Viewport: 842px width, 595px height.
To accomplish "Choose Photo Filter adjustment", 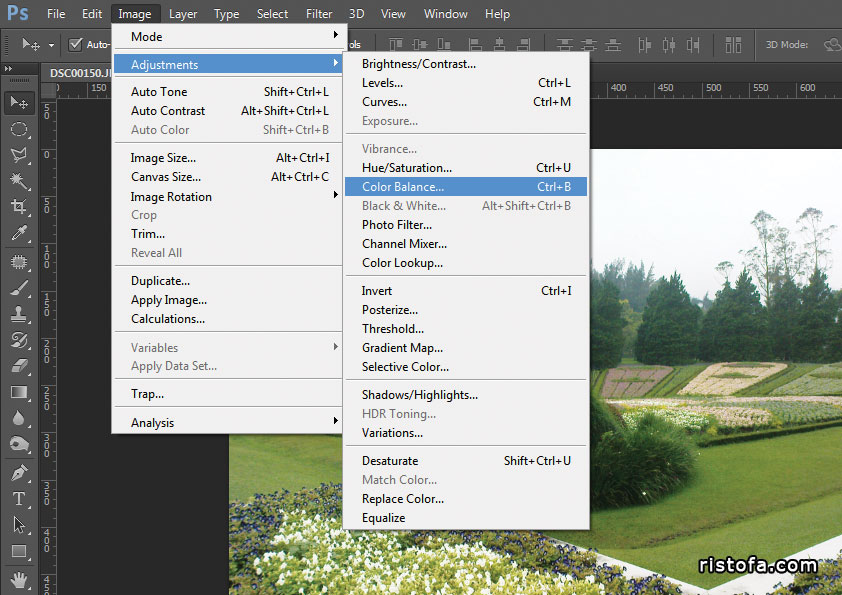I will click(466, 224).
